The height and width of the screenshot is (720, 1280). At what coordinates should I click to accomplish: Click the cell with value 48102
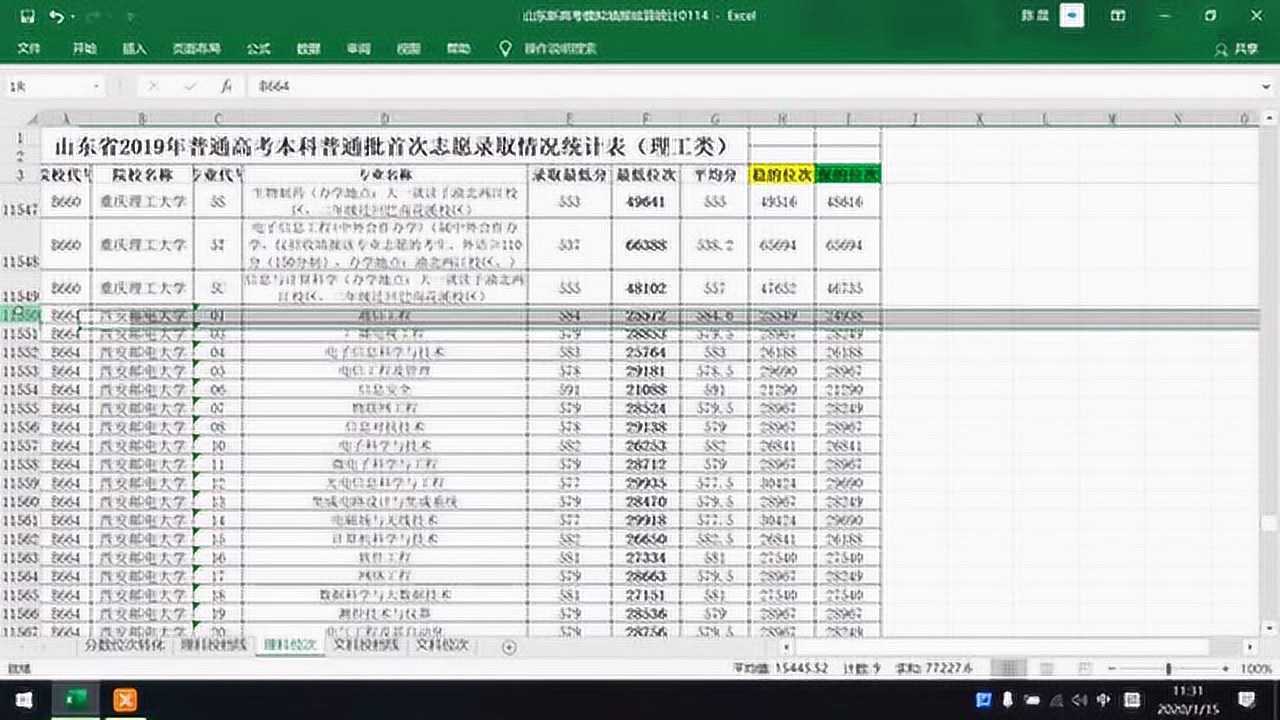[646, 288]
